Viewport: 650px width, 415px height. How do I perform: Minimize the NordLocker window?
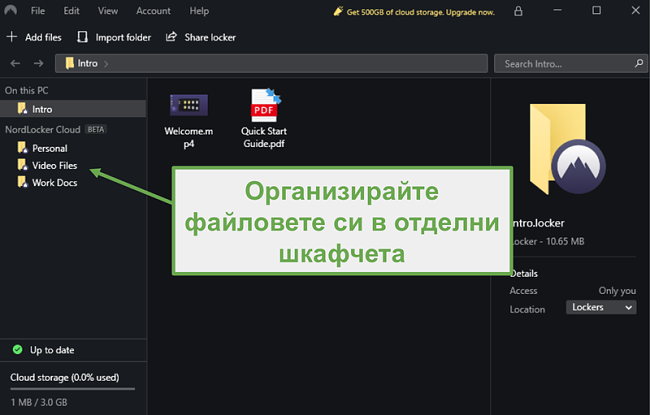click(x=558, y=10)
